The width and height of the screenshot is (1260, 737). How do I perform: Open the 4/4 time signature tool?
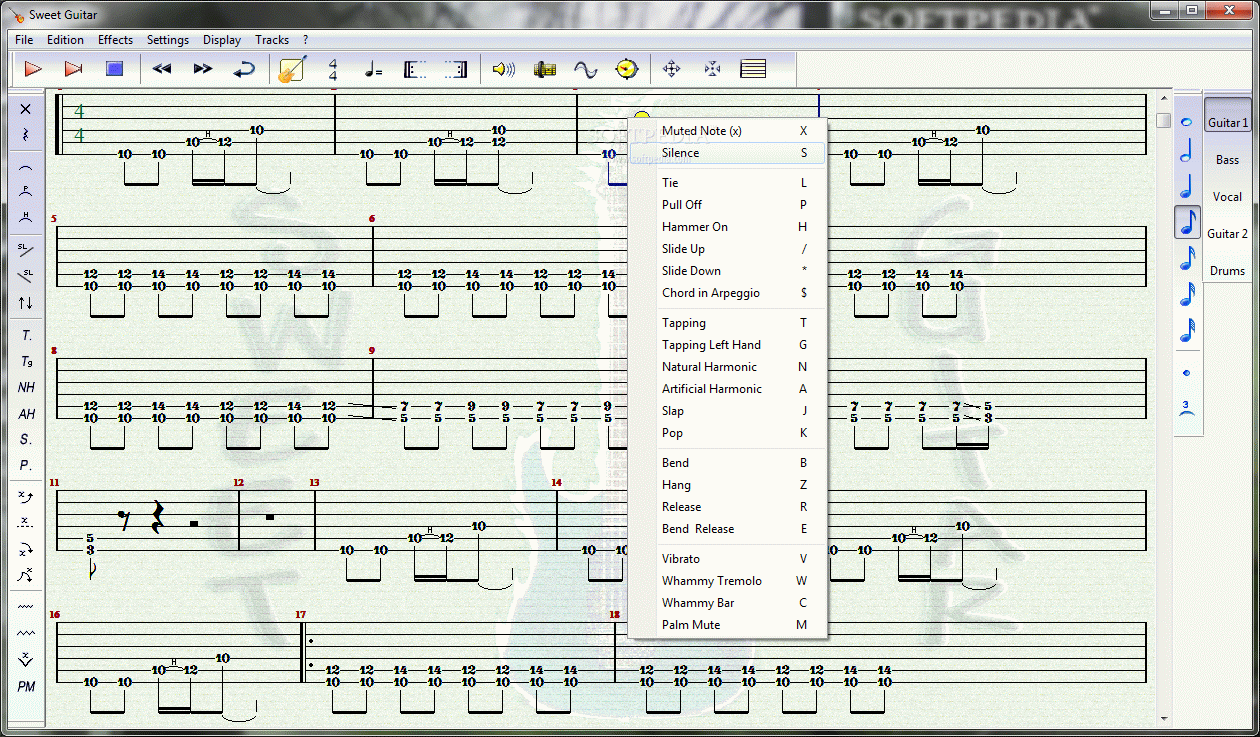point(333,69)
